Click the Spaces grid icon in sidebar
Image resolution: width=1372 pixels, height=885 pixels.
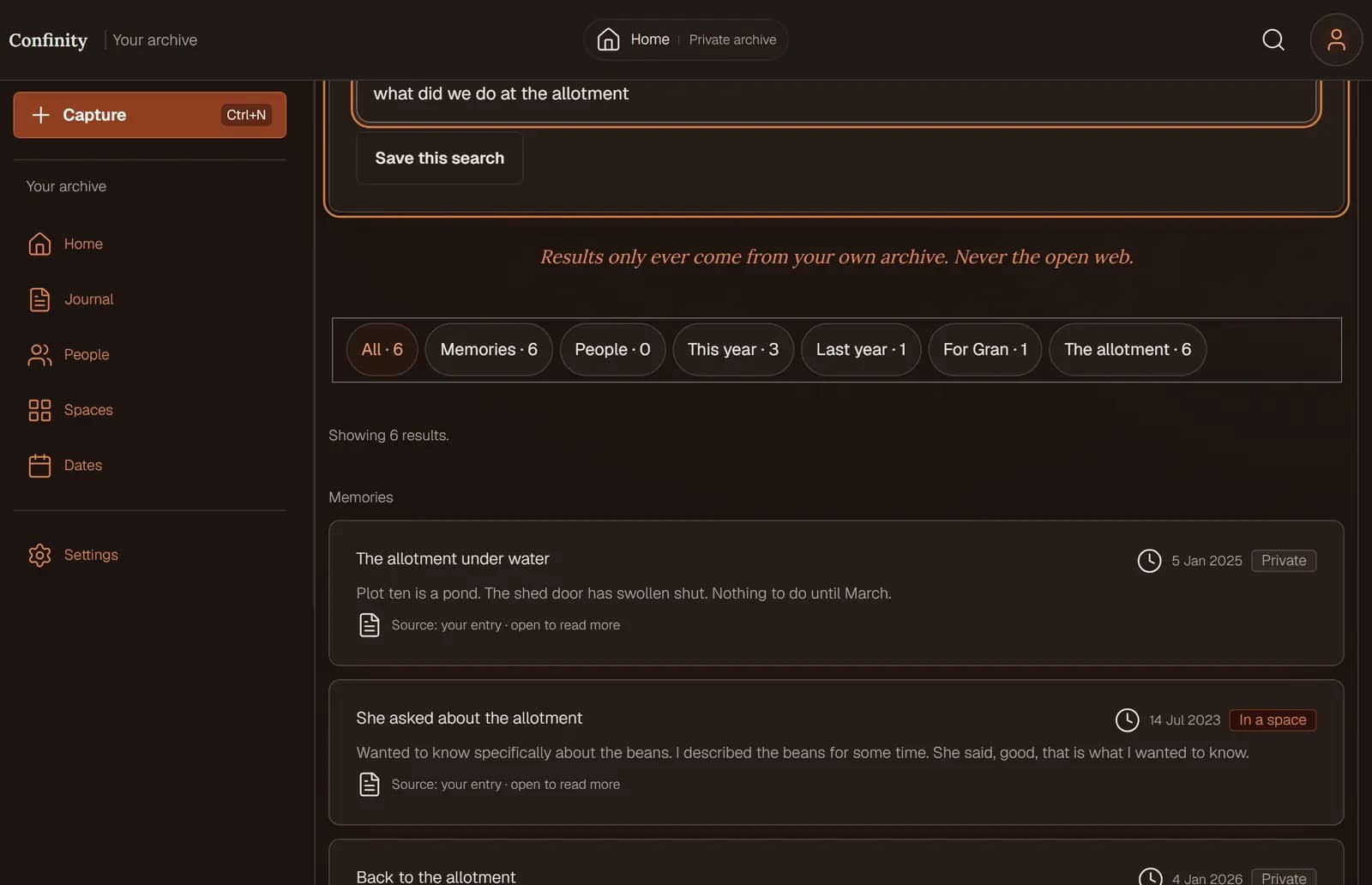[39, 410]
